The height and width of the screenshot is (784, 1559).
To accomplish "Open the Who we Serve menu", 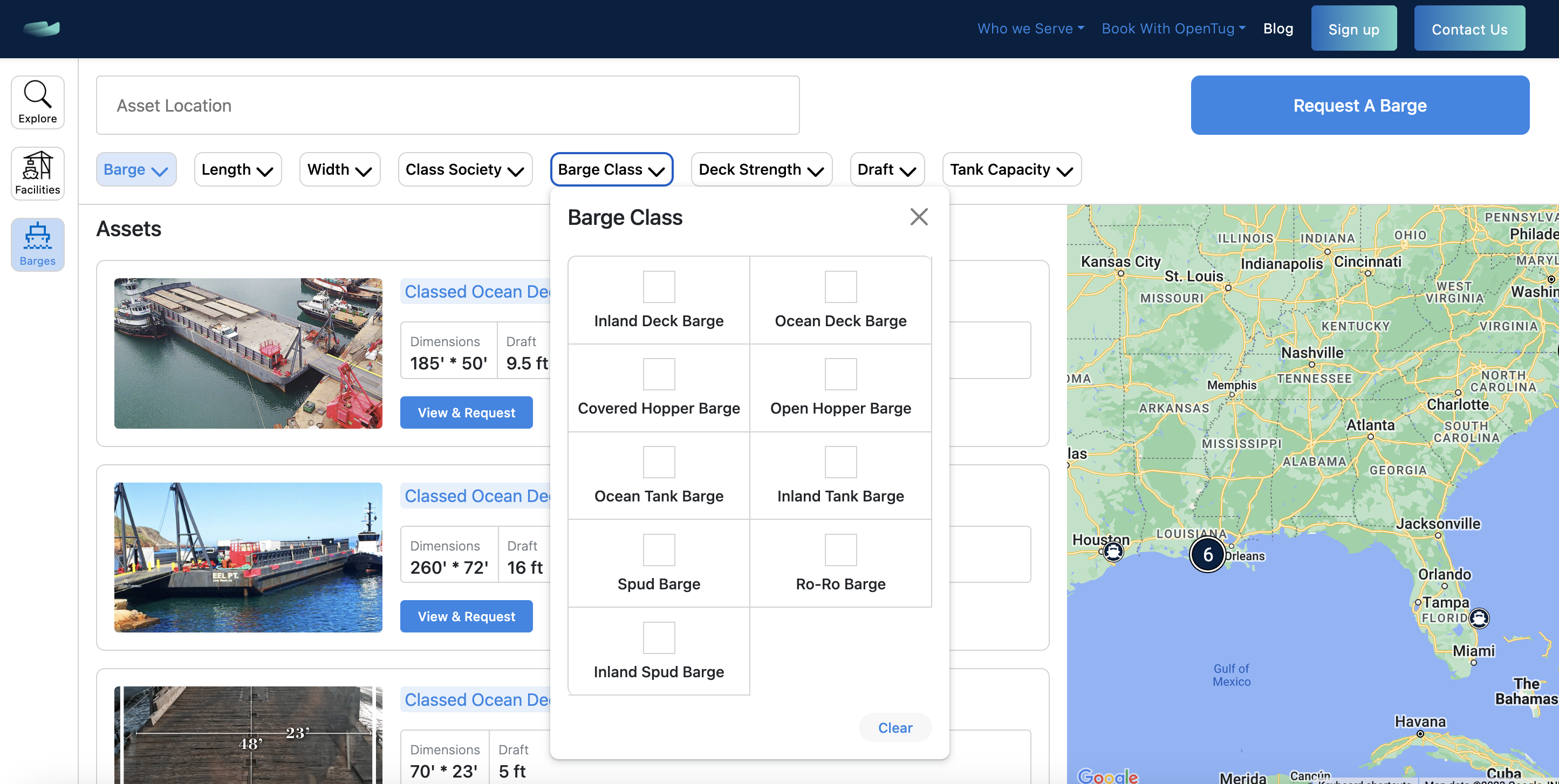I will tap(1030, 28).
